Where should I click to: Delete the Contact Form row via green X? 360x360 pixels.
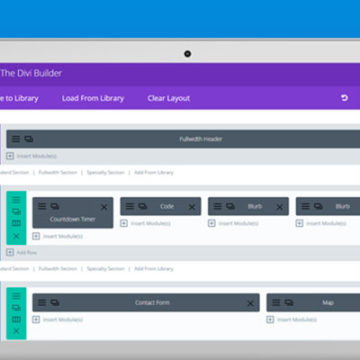pyautogui.click(x=16, y=331)
